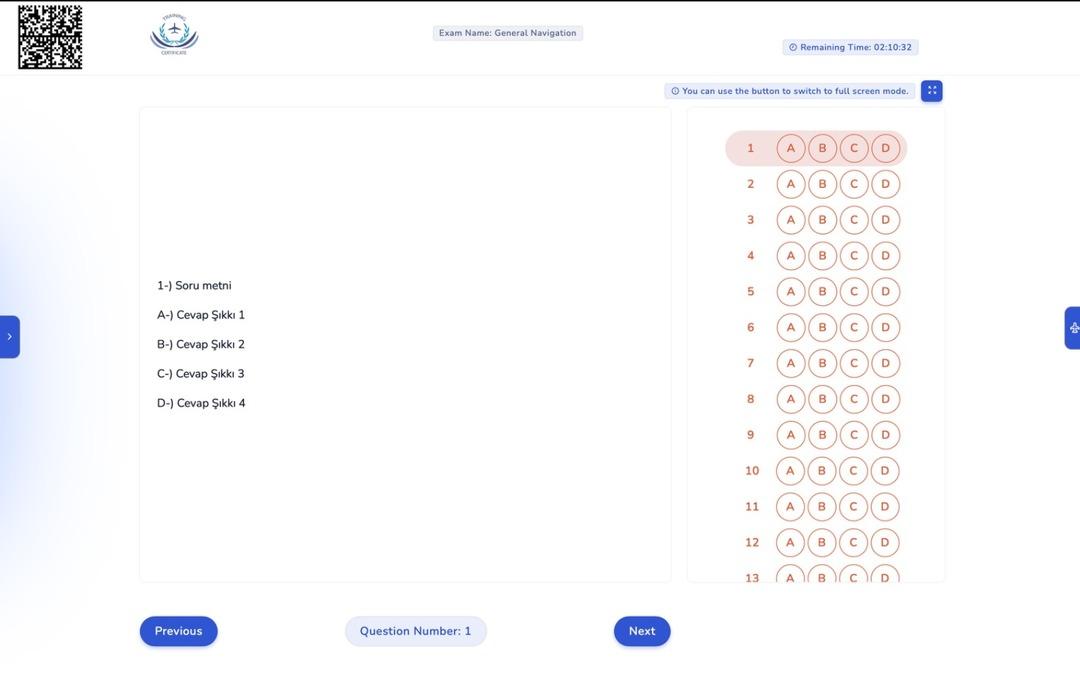Viewport: 1080px width, 679px height.
Task: Choose option B-) Cevap Şıkkı 2 text
Action: (201, 344)
